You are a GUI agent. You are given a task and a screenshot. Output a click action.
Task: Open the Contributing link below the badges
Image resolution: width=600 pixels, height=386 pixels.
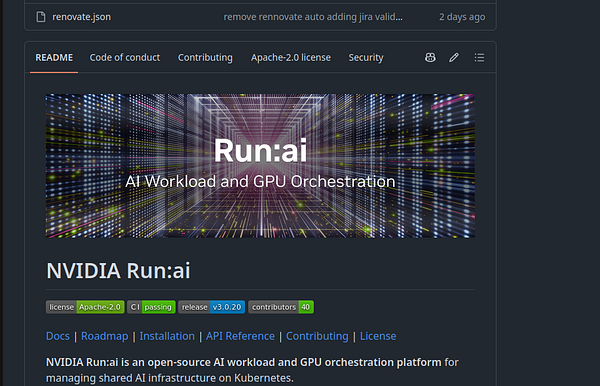coord(317,336)
